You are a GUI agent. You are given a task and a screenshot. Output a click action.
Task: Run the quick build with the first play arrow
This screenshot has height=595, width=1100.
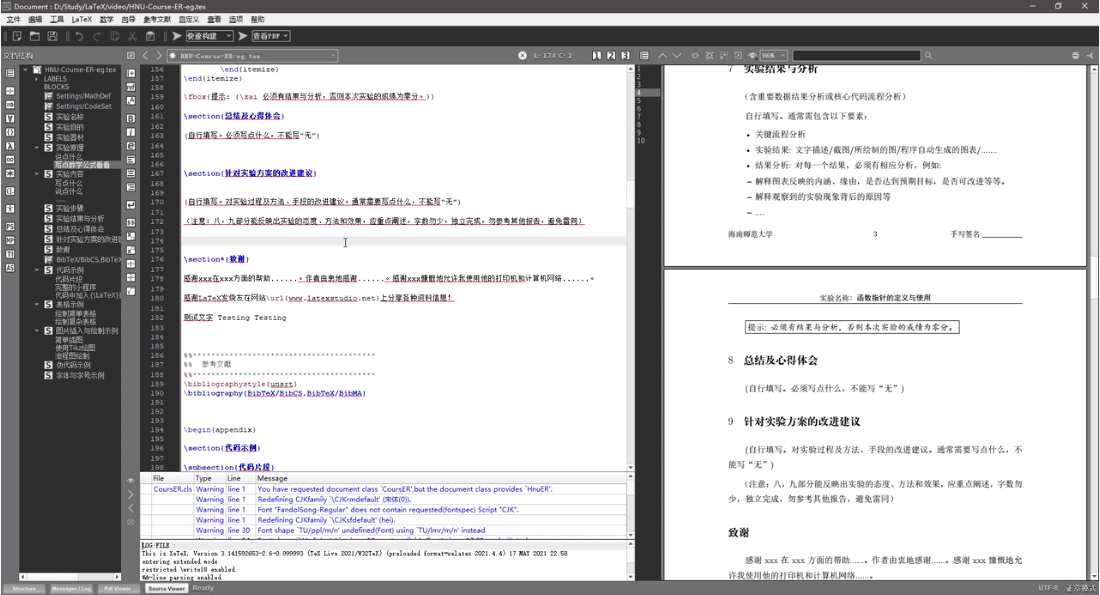(x=177, y=36)
